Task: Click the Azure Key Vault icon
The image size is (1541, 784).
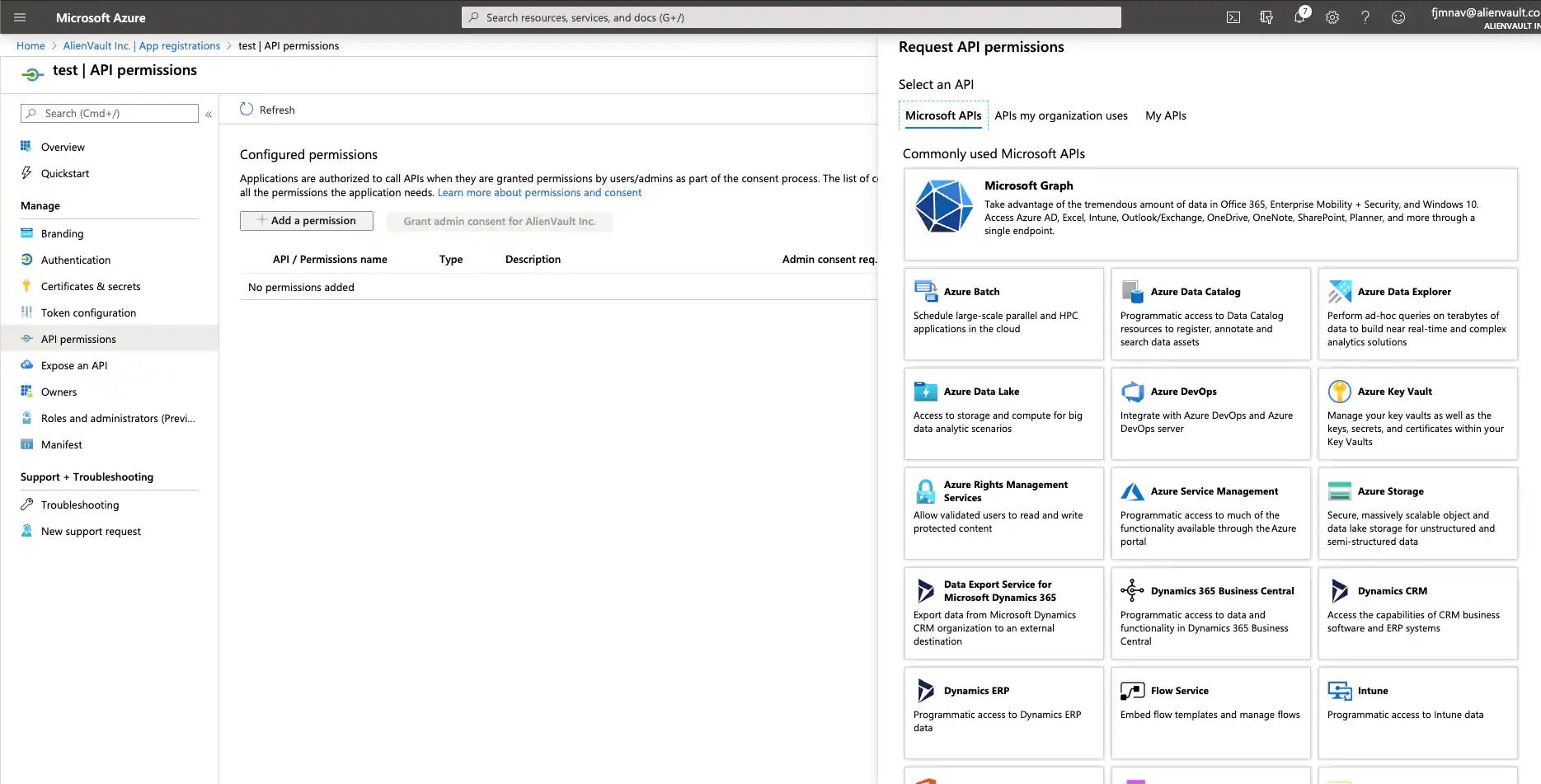Action: (x=1340, y=391)
